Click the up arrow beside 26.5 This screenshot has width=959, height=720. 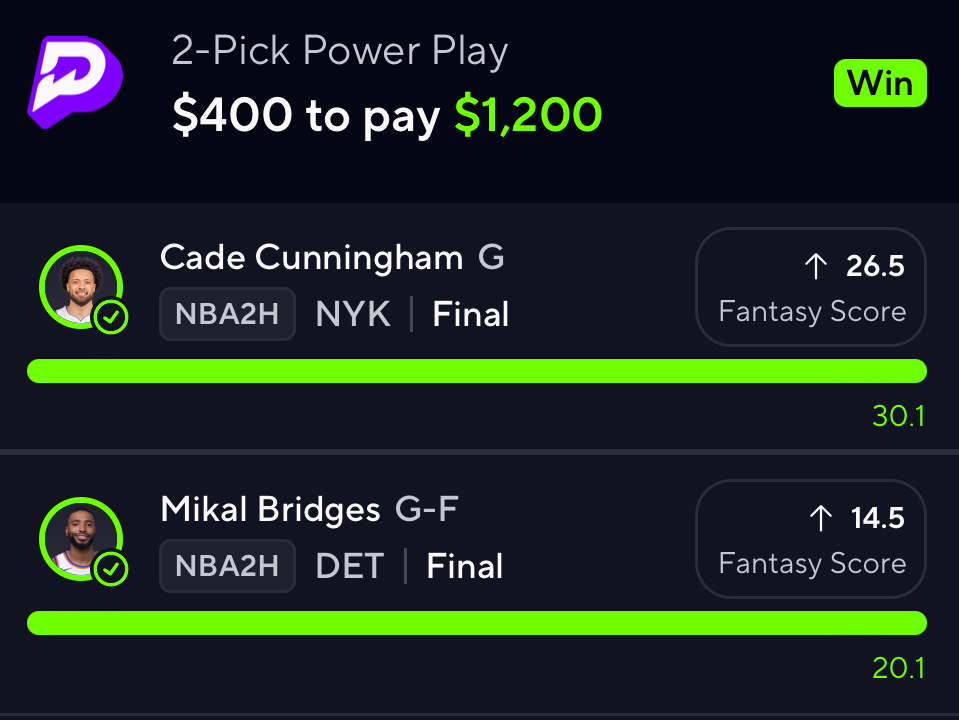816,266
